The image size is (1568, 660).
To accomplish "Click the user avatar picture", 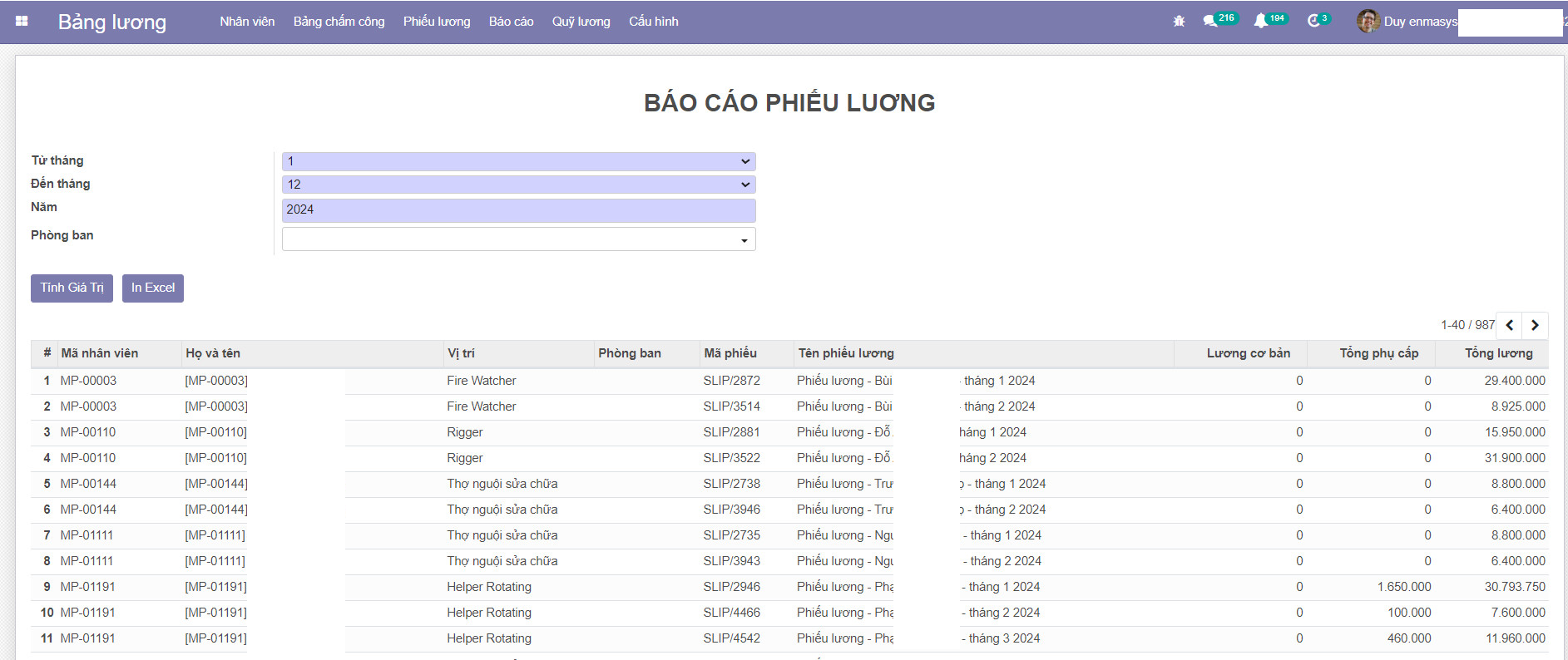I will point(1368,22).
